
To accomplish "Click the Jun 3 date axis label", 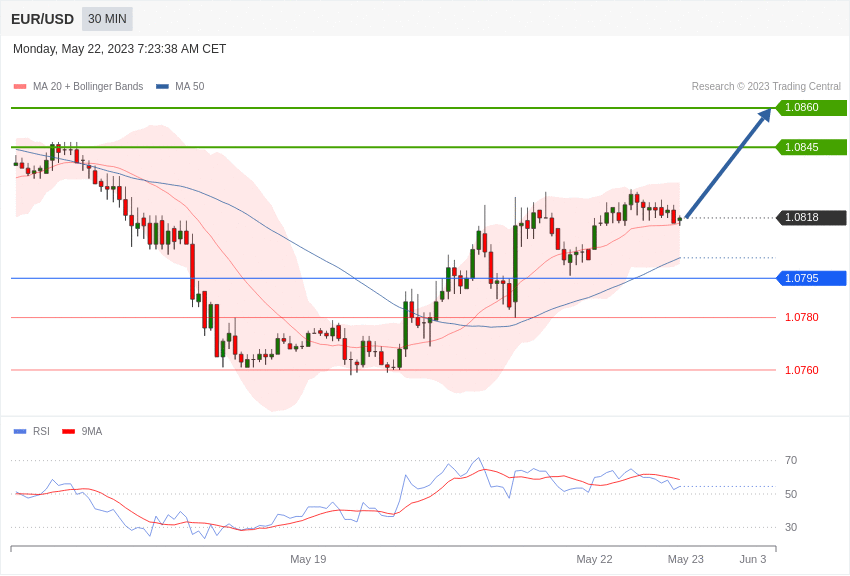I will tap(754, 559).
